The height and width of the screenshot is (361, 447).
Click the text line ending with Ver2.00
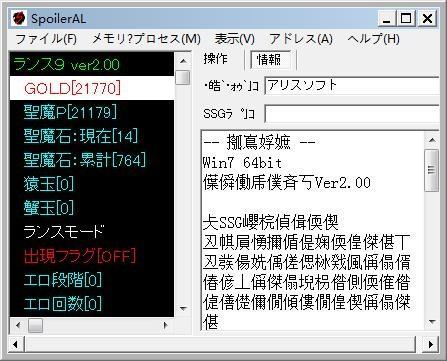tap(287, 183)
